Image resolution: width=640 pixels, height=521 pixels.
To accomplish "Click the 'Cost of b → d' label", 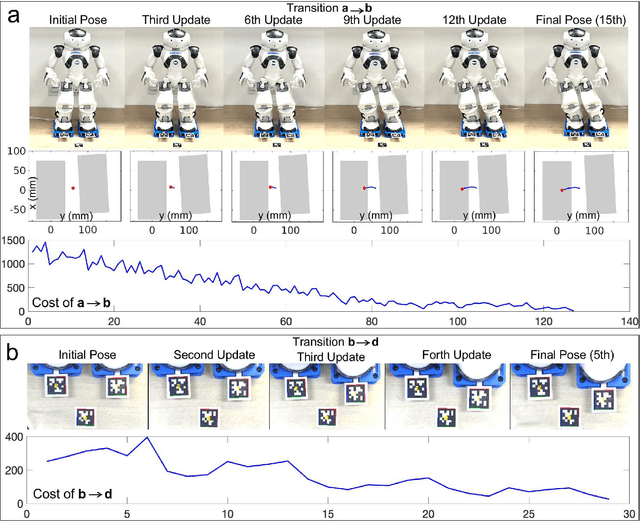I will pyautogui.click(x=72, y=494).
